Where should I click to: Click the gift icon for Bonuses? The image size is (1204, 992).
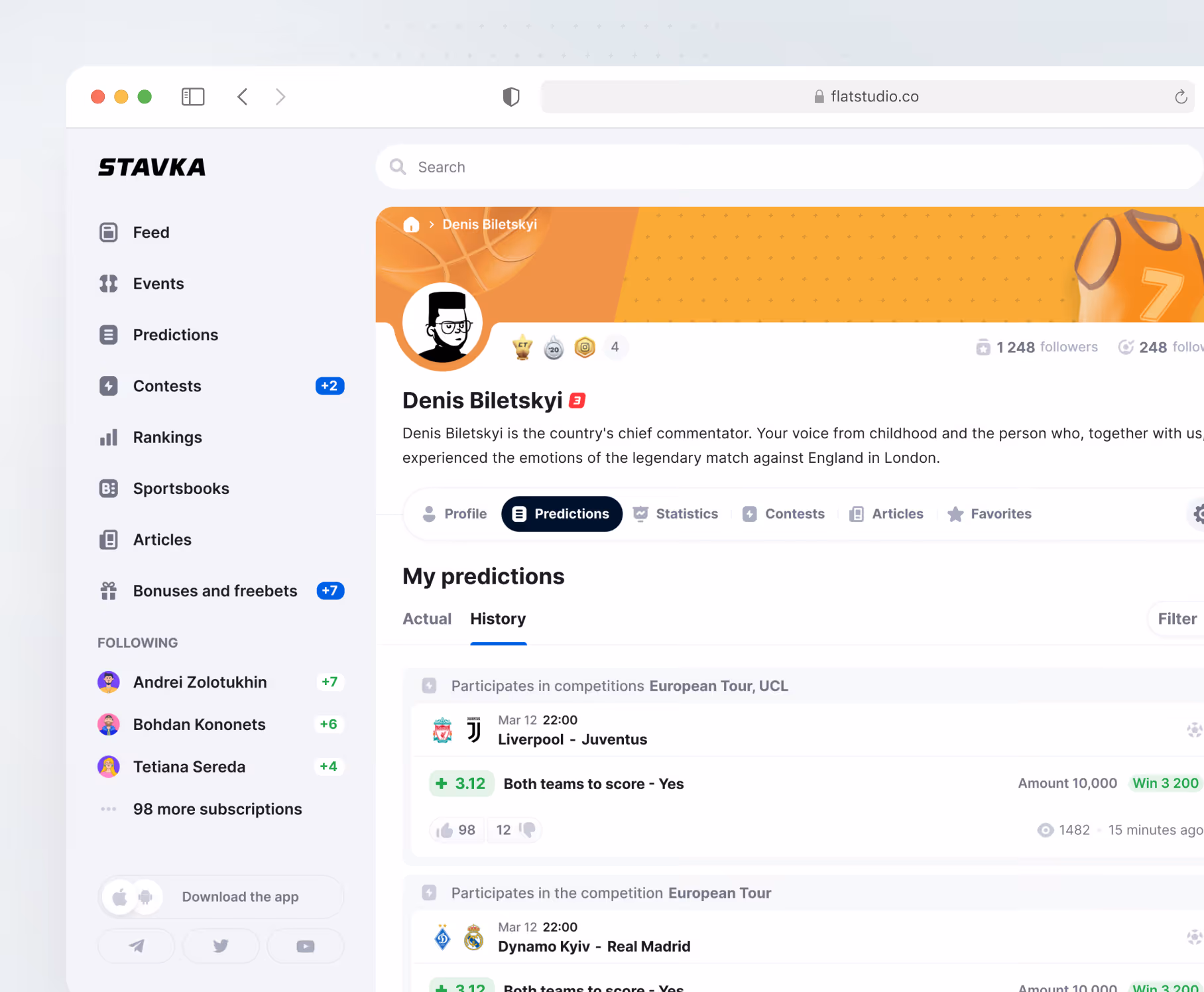click(x=109, y=591)
